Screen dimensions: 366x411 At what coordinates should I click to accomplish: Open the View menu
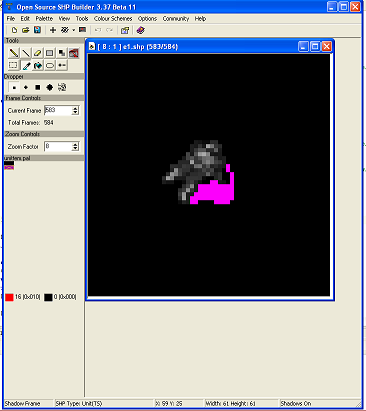pyautogui.click(x=64, y=19)
